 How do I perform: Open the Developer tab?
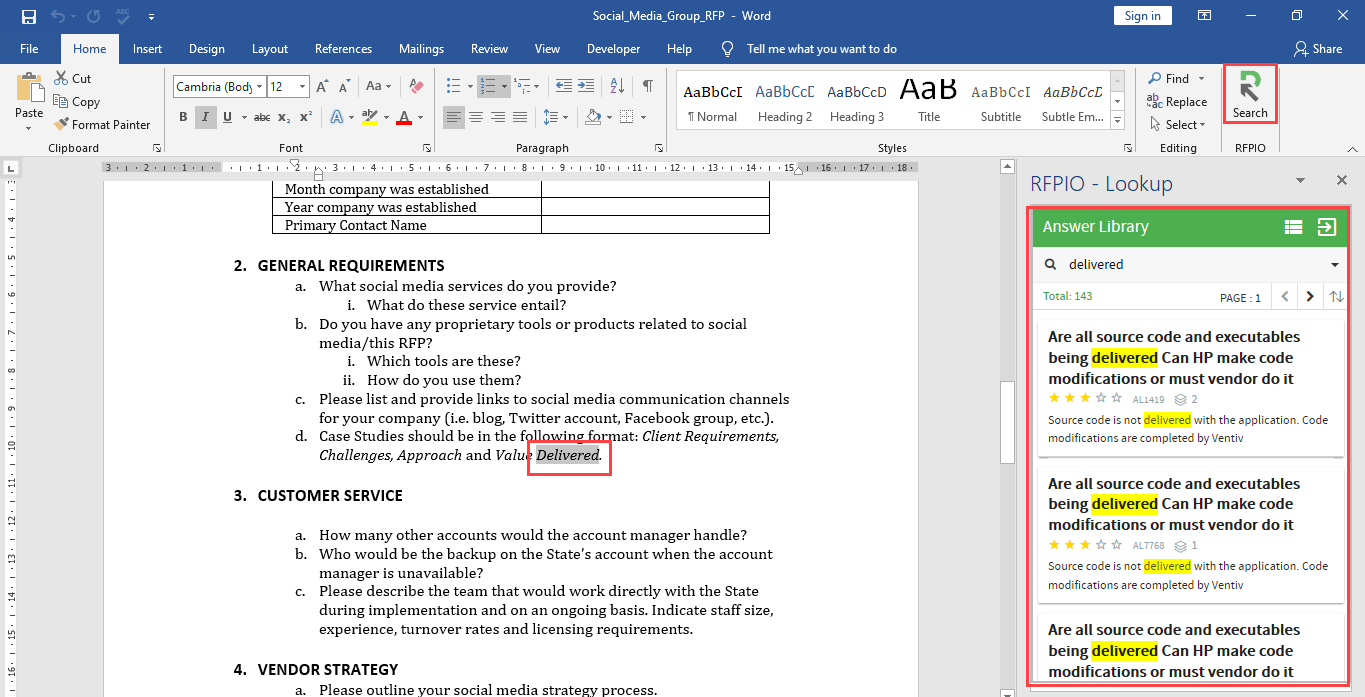[x=613, y=48]
